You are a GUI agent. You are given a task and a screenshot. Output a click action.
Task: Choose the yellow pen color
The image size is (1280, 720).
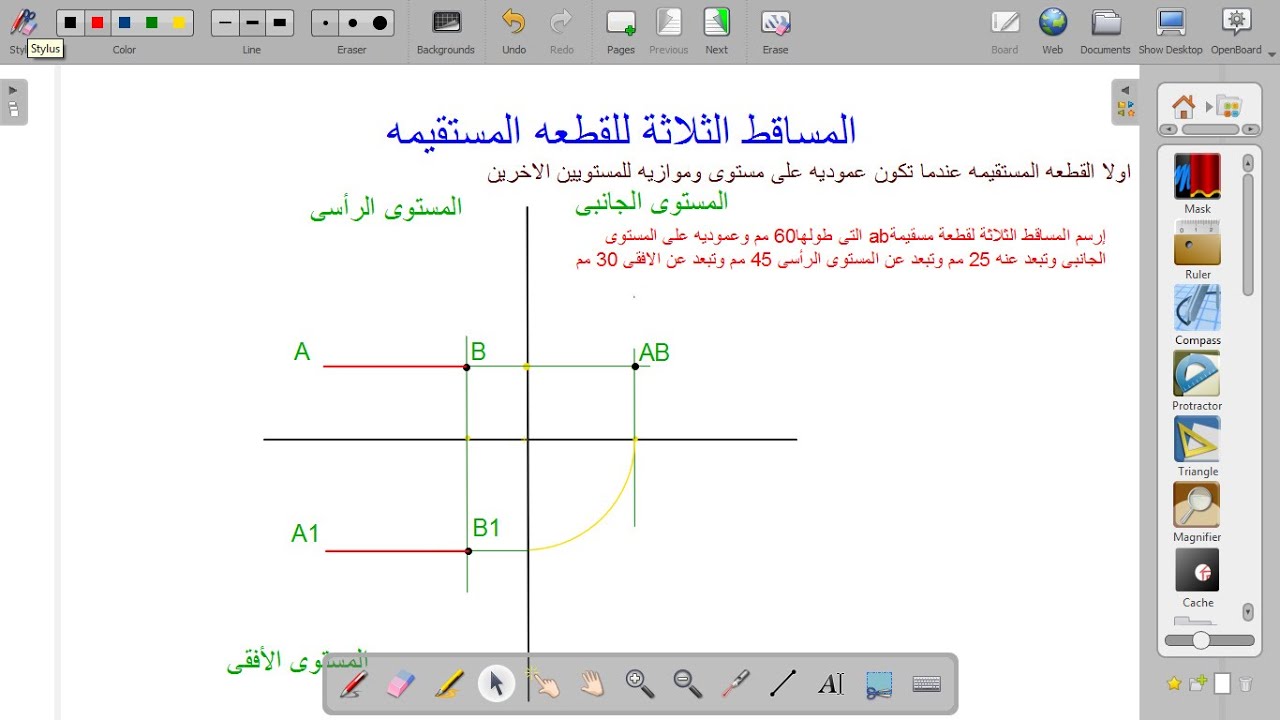[x=178, y=22]
